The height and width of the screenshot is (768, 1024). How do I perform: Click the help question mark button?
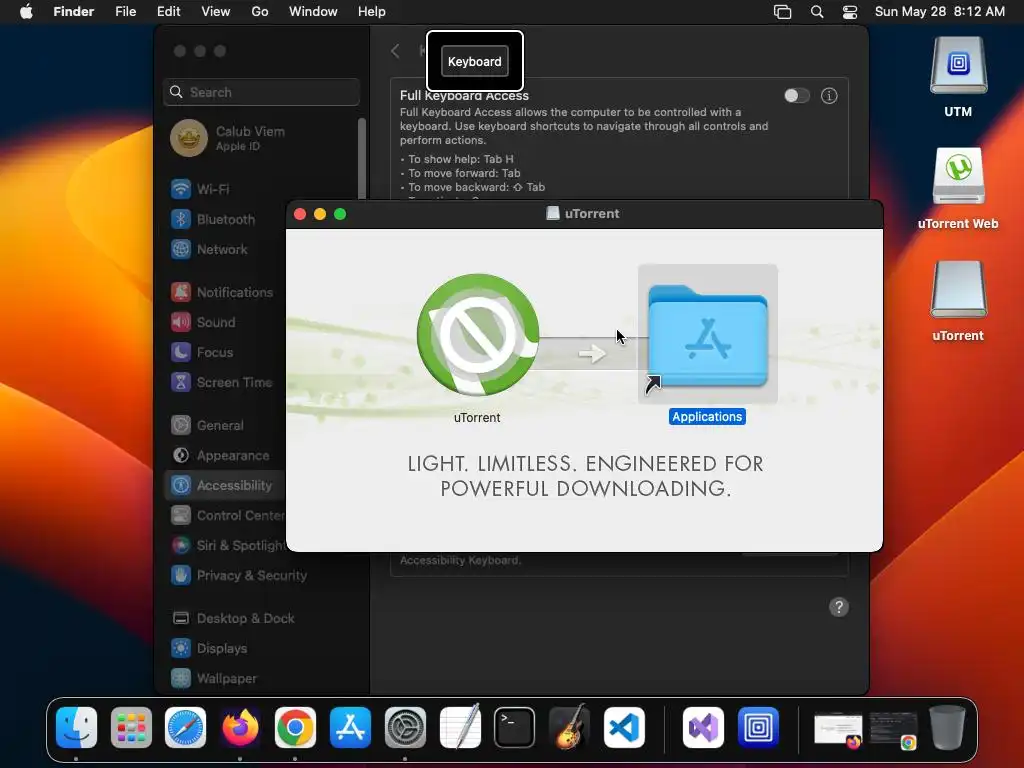coord(839,607)
